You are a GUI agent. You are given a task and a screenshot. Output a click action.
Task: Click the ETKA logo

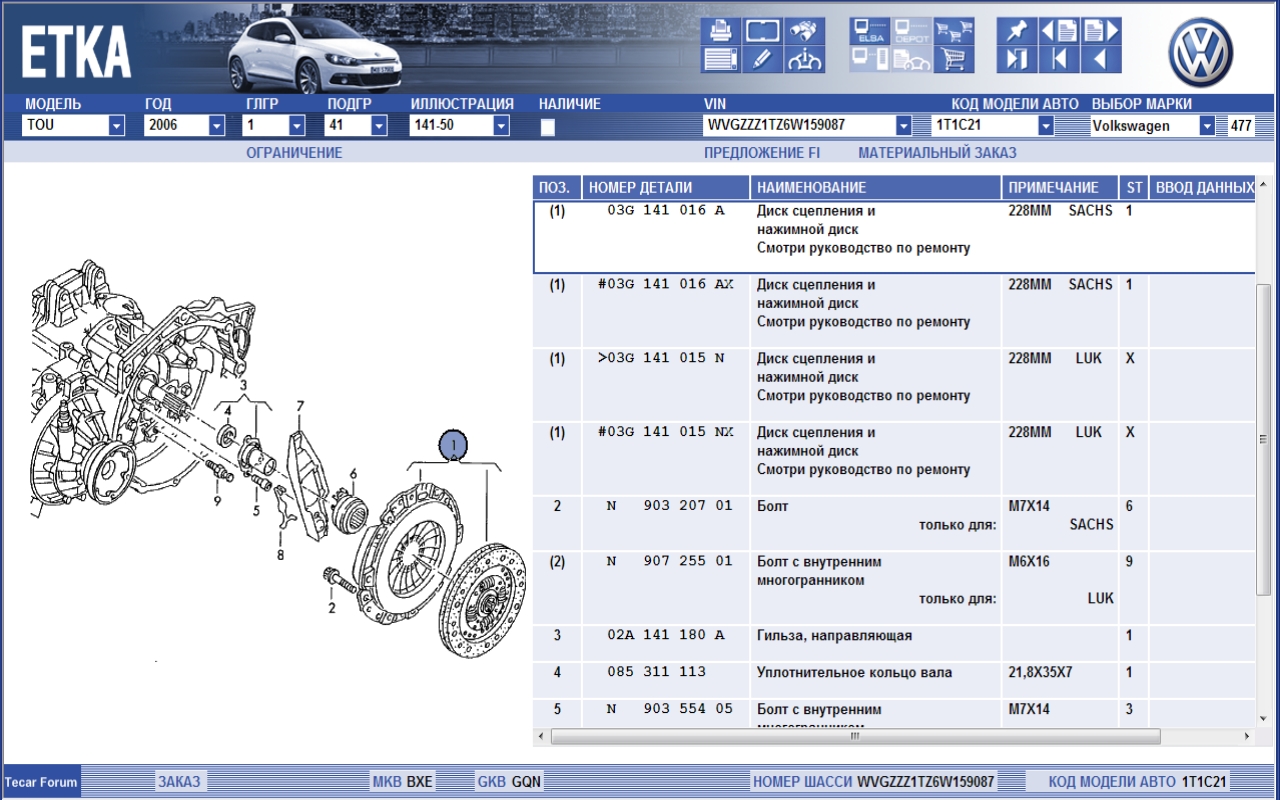pyautogui.click(x=76, y=53)
